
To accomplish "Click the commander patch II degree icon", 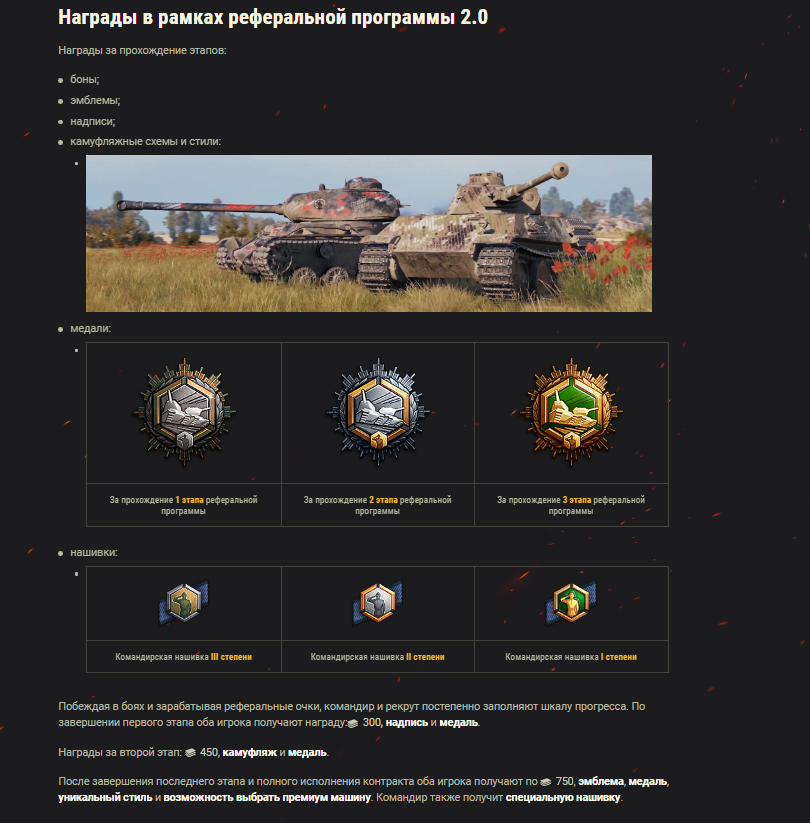I will 378,603.
